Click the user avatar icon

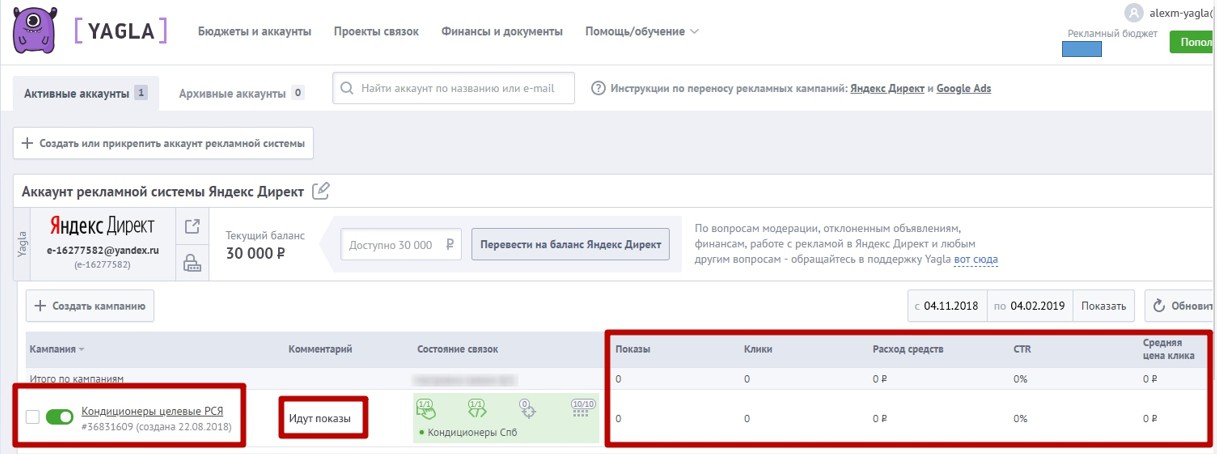point(1133,12)
